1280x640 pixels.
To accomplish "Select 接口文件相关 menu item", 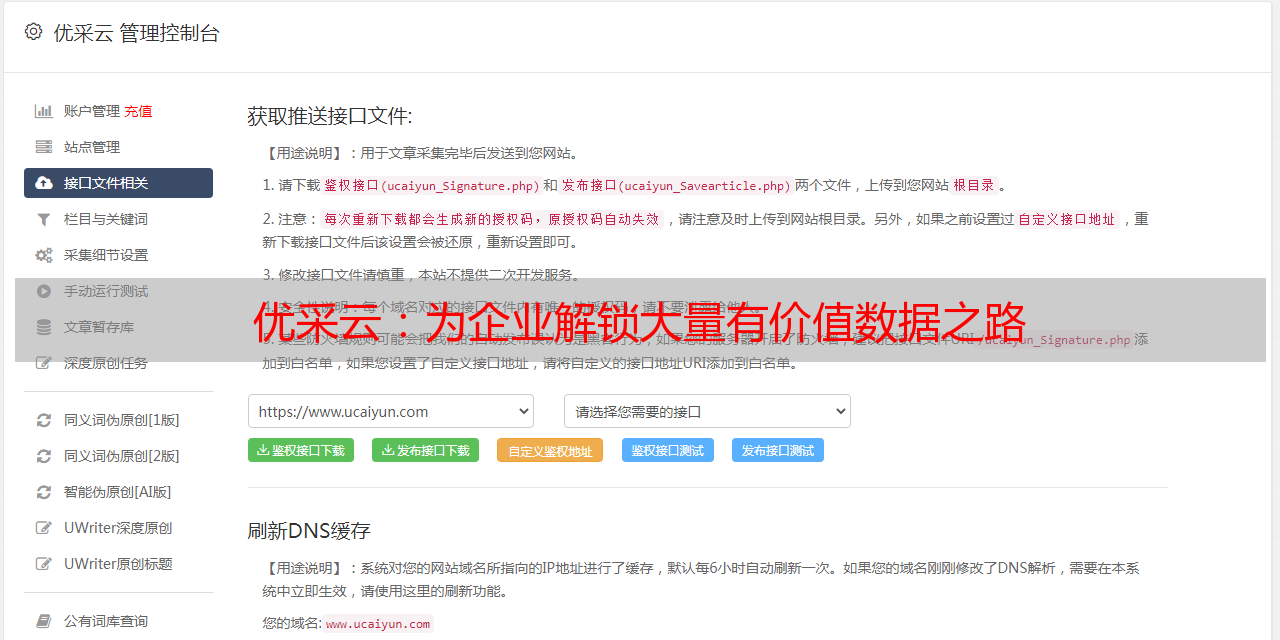I will (118, 183).
